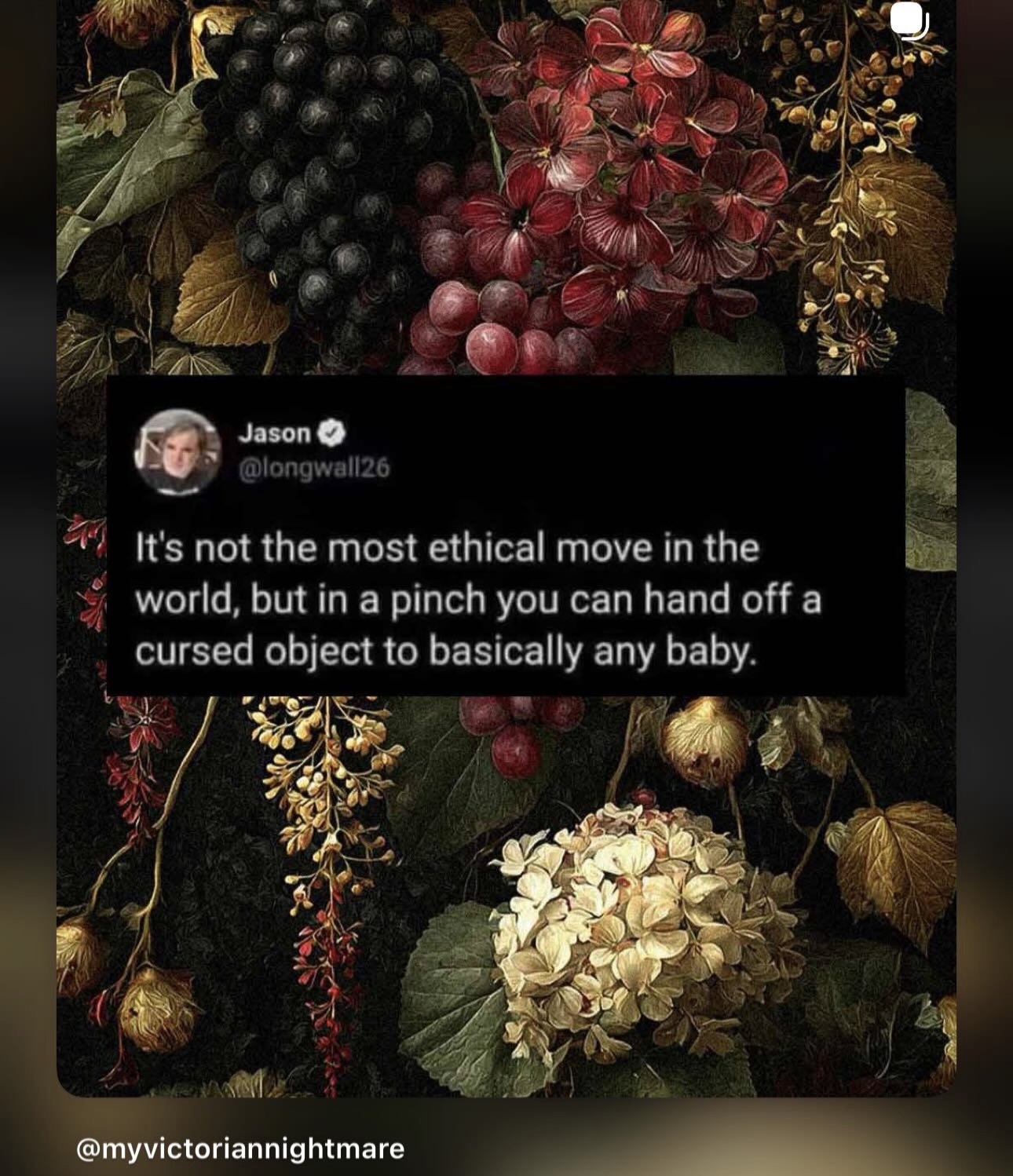The width and height of the screenshot is (1013, 1176).
Task: Open the Jason display name link
Action: tap(274, 433)
